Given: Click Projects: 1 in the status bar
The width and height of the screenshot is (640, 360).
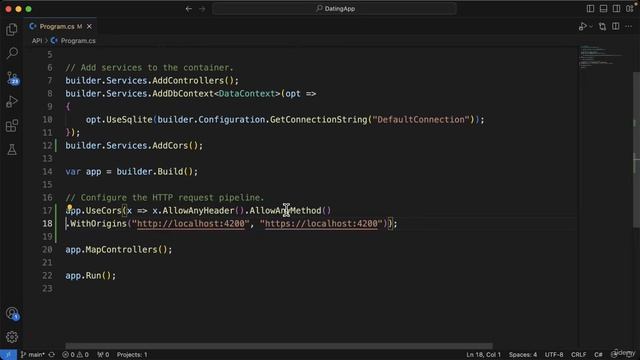Looking at the screenshot, I should point(132,355).
